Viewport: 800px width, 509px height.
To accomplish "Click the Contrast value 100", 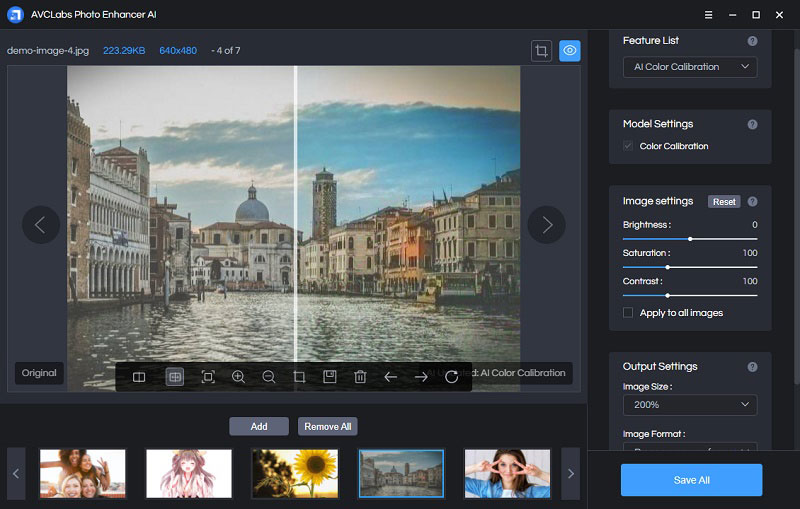I will (750, 281).
